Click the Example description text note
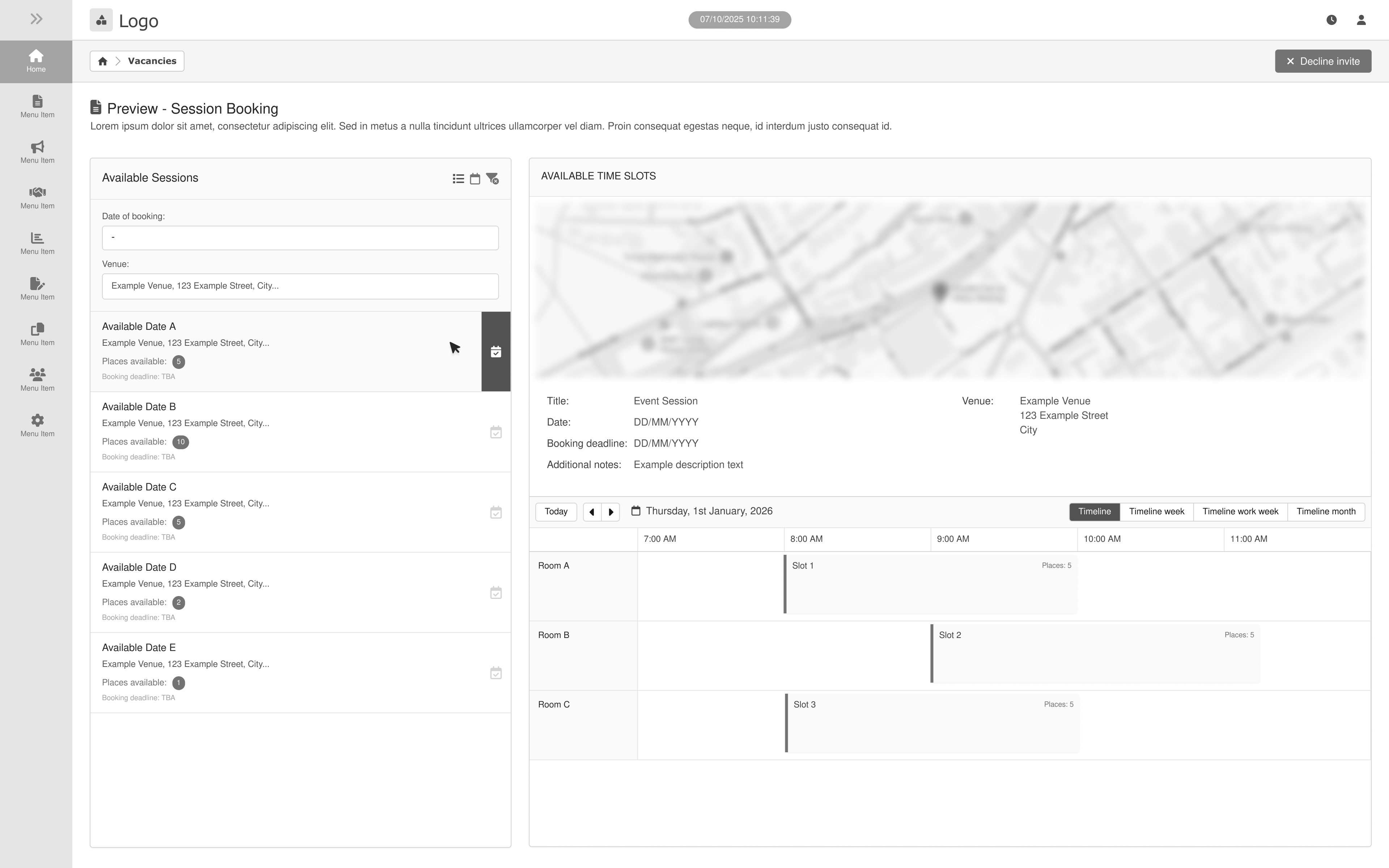Viewport: 1389px width, 868px height. pyautogui.click(x=688, y=465)
